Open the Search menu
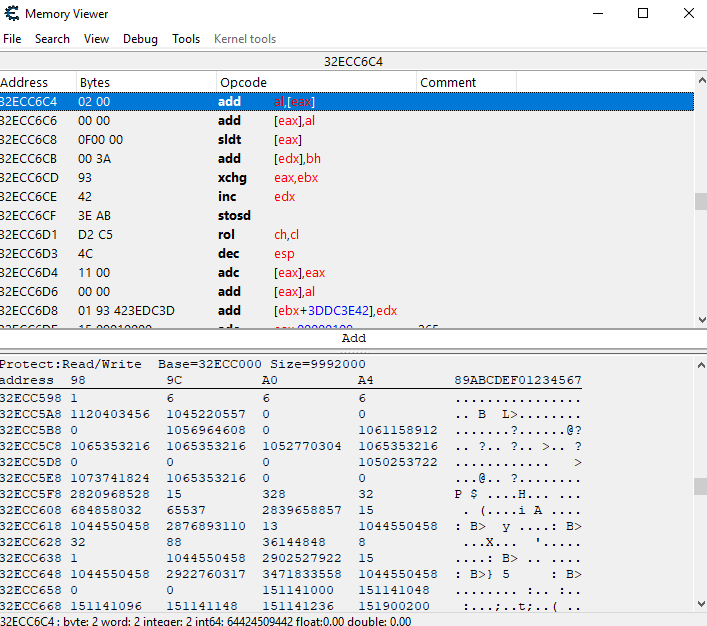The width and height of the screenshot is (707, 626). (x=52, y=39)
